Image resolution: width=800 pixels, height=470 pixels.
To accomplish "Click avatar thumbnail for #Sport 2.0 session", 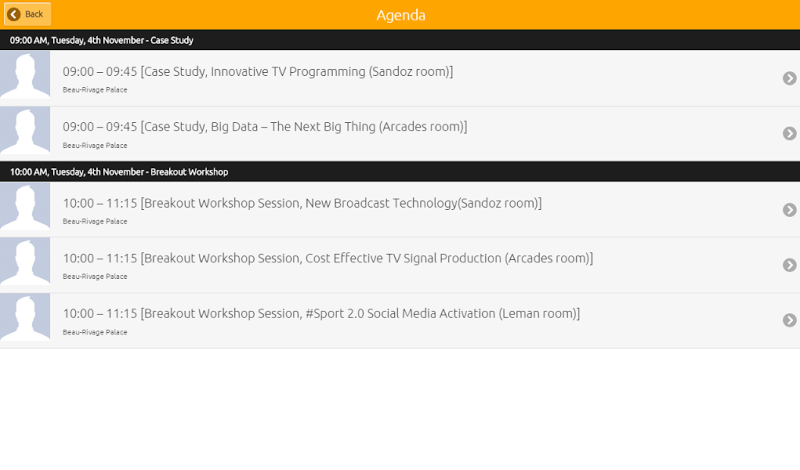I will tap(25, 319).
